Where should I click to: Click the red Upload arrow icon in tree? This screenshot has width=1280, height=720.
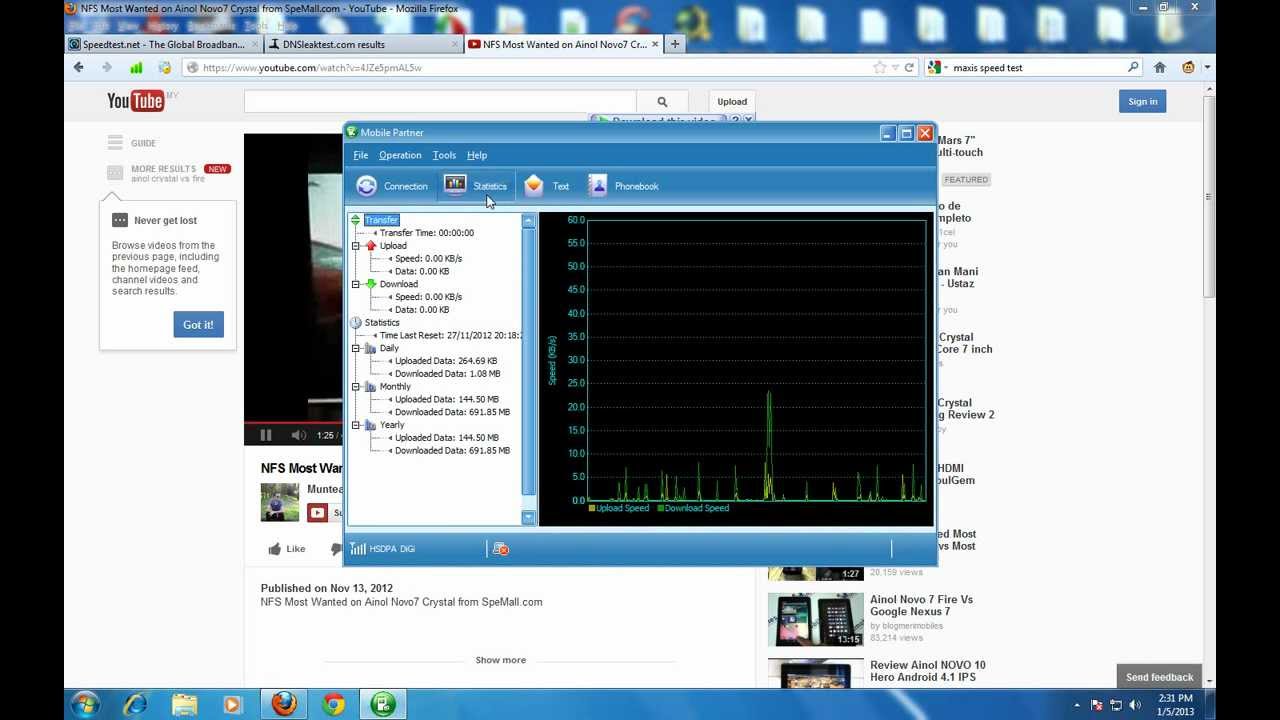pyautogui.click(x=371, y=245)
